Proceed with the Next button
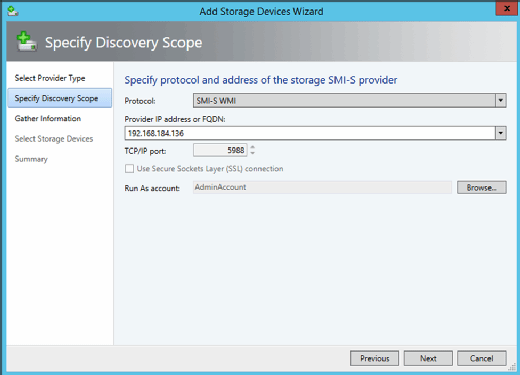The image size is (520, 375). tap(428, 358)
